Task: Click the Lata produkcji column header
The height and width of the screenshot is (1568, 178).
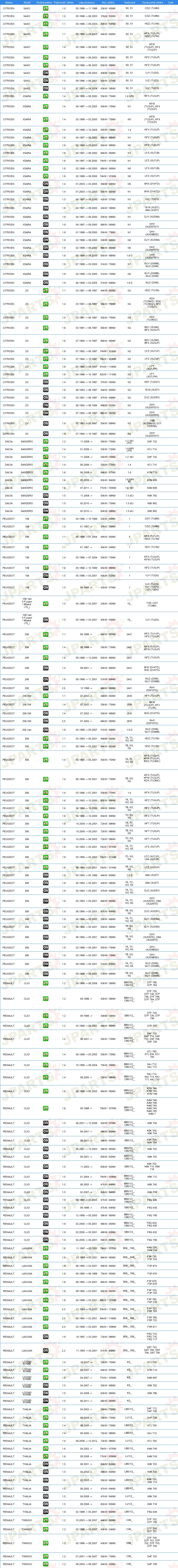Action: [x=86, y=3]
